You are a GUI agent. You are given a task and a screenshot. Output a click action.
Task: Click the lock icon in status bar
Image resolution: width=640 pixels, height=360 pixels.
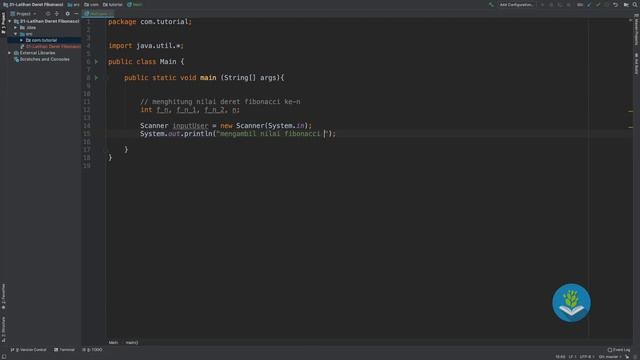pos(627,357)
